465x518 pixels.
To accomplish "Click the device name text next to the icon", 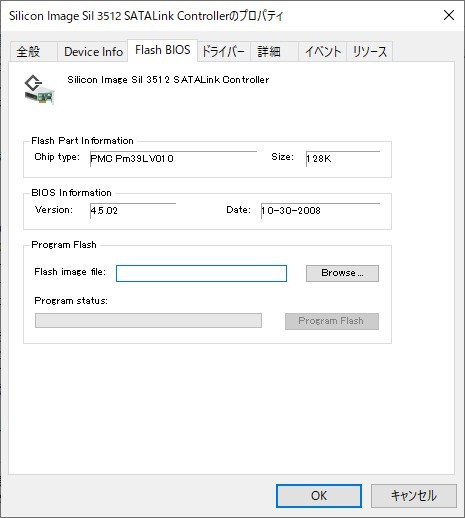I will pyautogui.click(x=168, y=80).
